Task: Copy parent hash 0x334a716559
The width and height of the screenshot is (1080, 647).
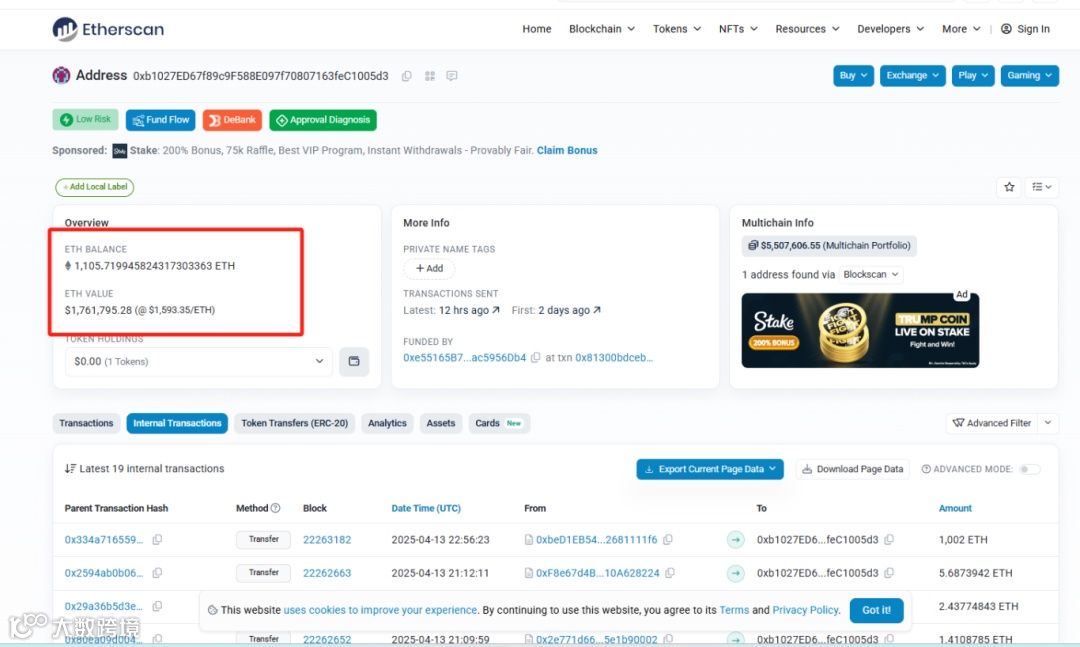Action: [157, 540]
